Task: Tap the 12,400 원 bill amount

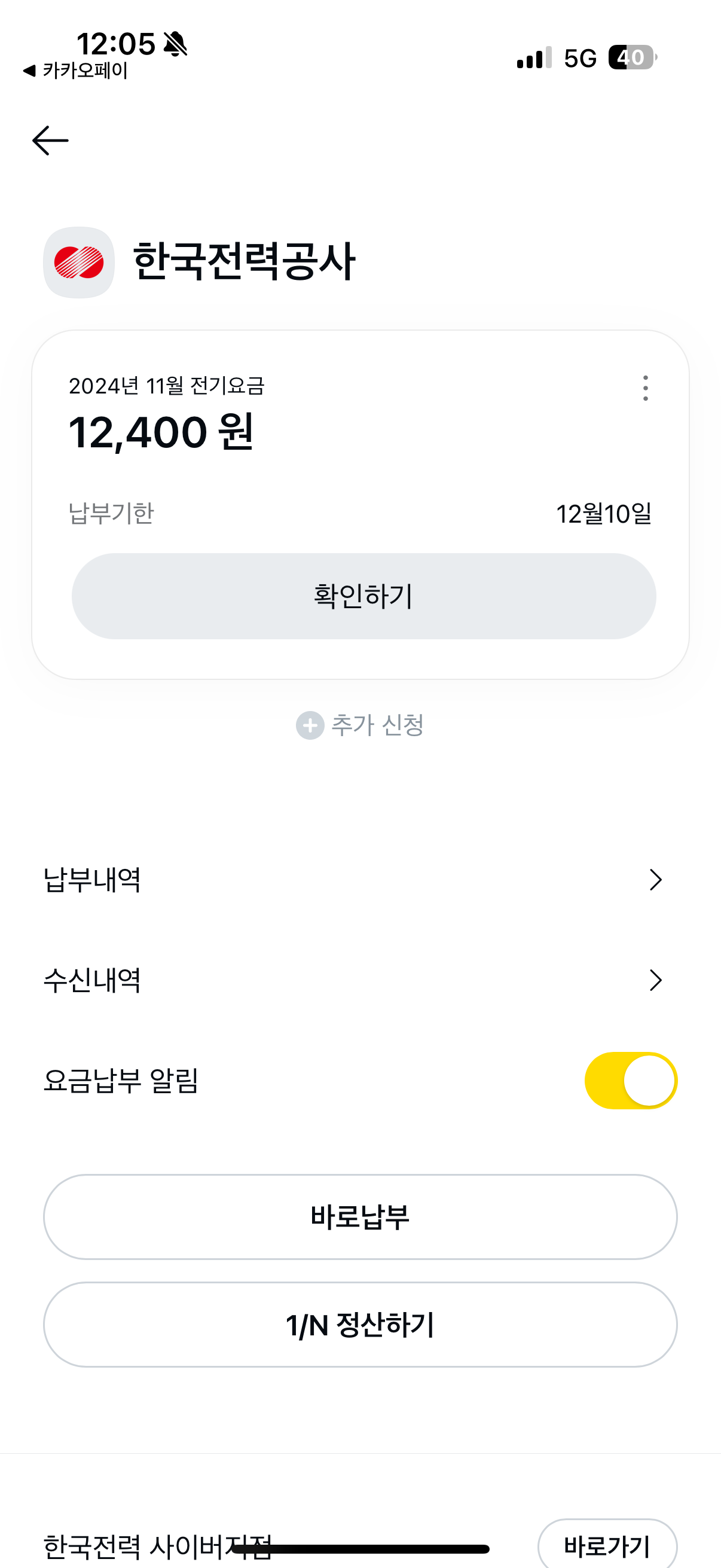Action: [x=161, y=432]
